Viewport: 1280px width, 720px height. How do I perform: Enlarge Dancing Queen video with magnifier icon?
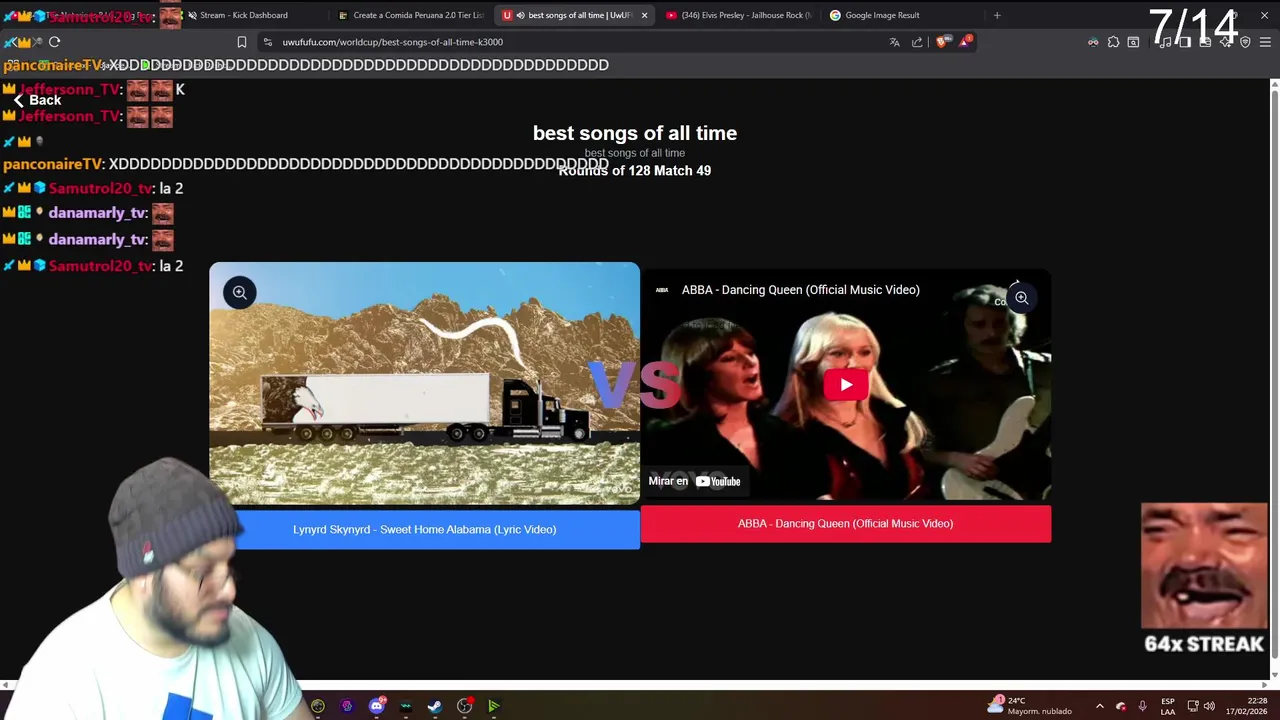(x=1021, y=298)
